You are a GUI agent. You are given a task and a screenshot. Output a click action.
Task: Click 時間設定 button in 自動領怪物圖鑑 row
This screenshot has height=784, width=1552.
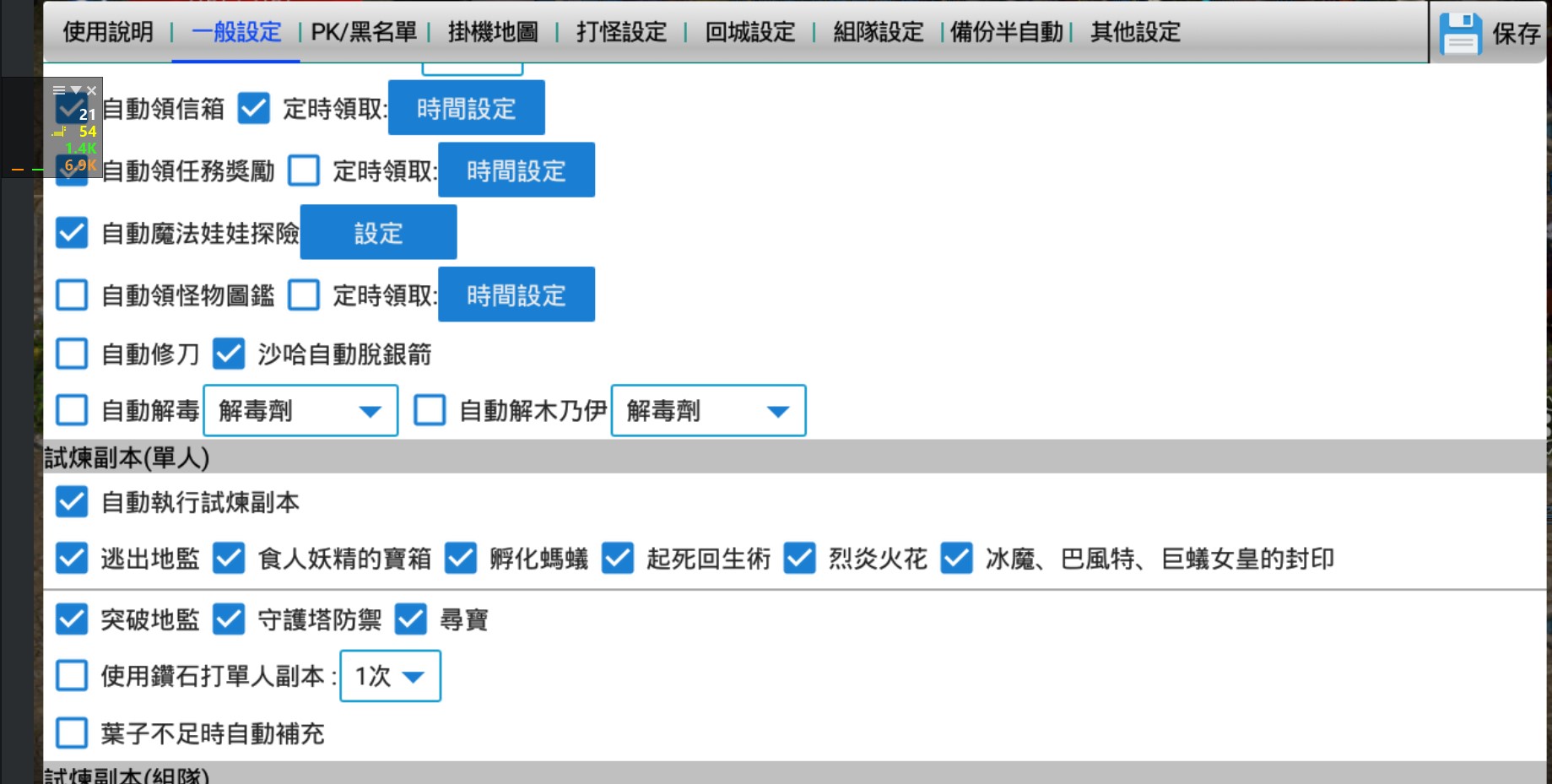(516, 295)
